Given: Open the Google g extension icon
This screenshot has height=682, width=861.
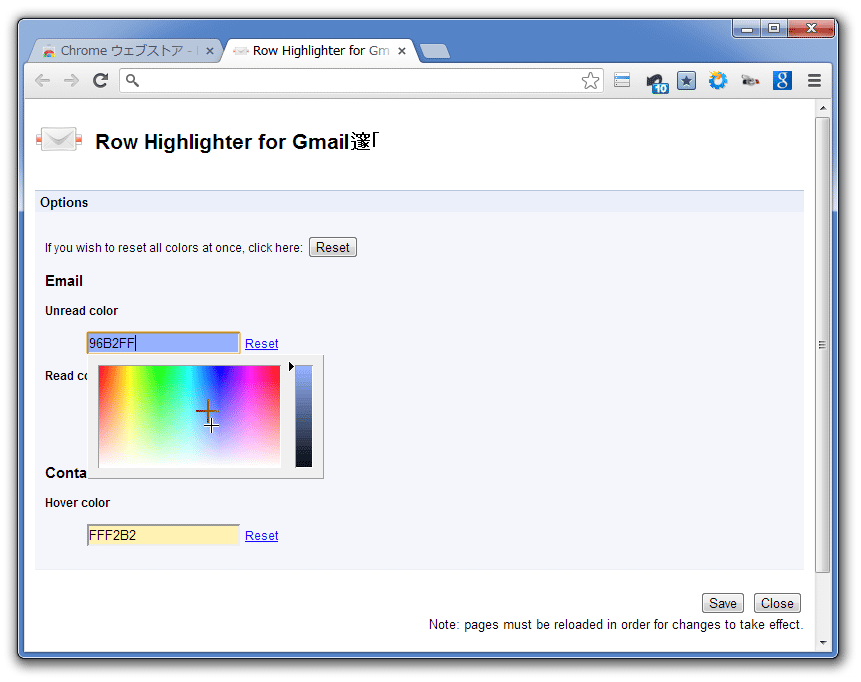Looking at the screenshot, I should [x=782, y=81].
